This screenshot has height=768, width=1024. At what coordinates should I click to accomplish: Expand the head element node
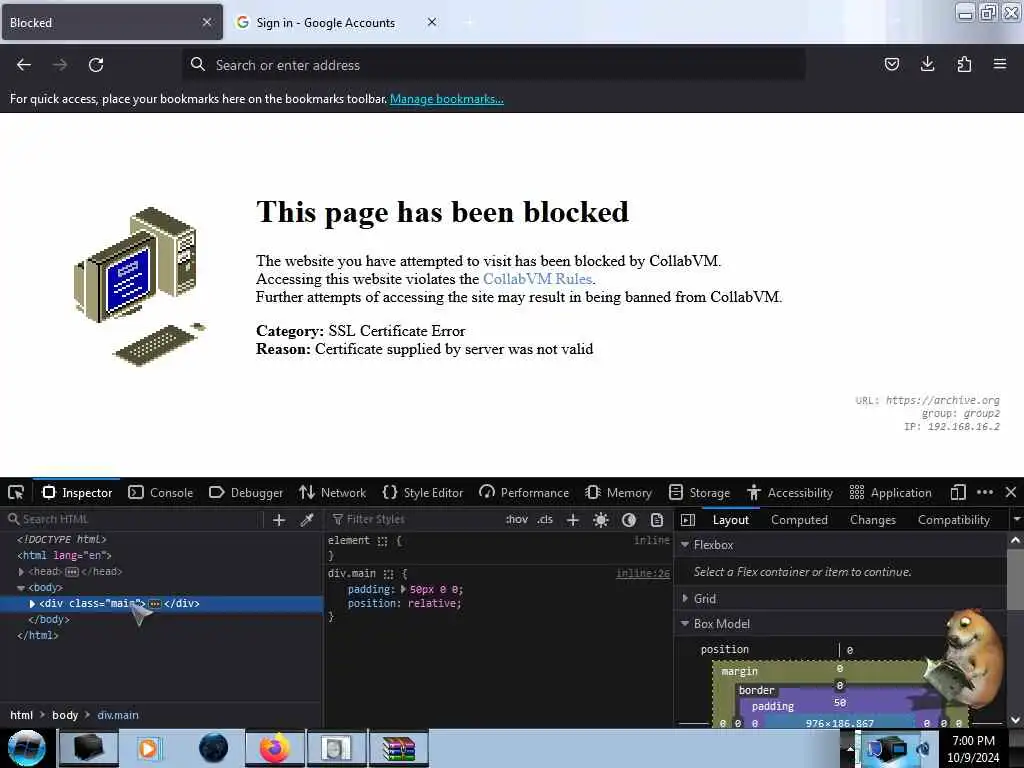click(21, 571)
